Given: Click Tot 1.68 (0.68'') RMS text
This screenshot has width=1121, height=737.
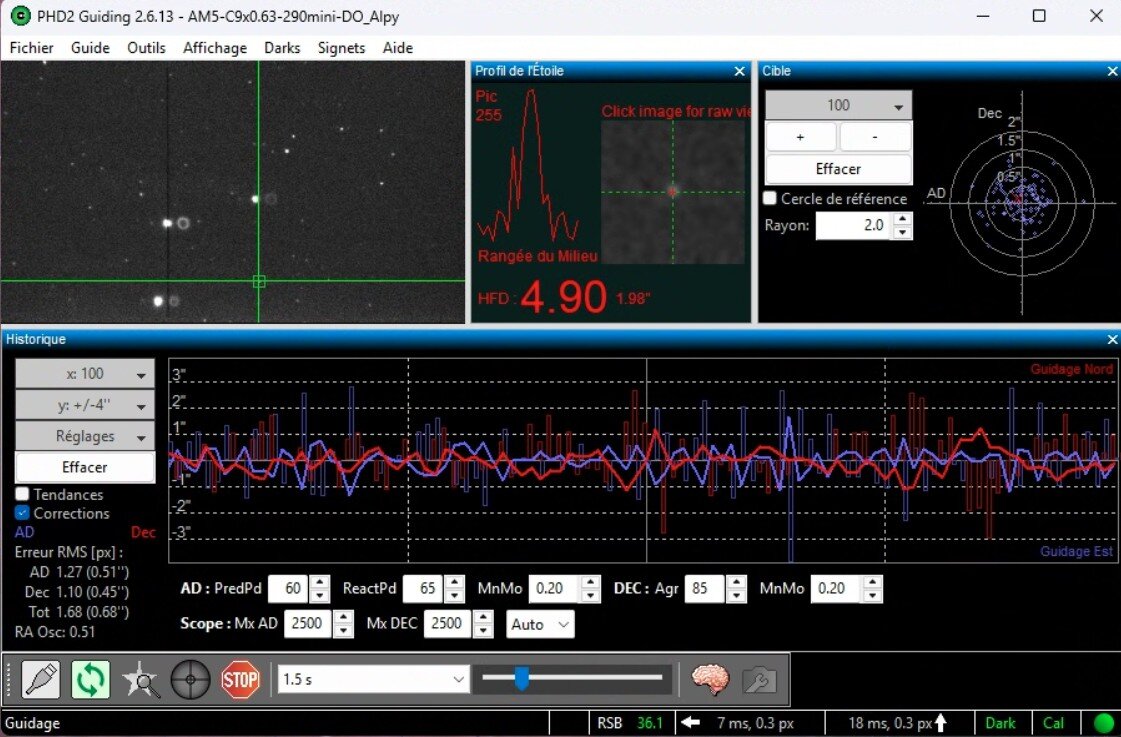Looking at the screenshot, I should pos(79,611).
